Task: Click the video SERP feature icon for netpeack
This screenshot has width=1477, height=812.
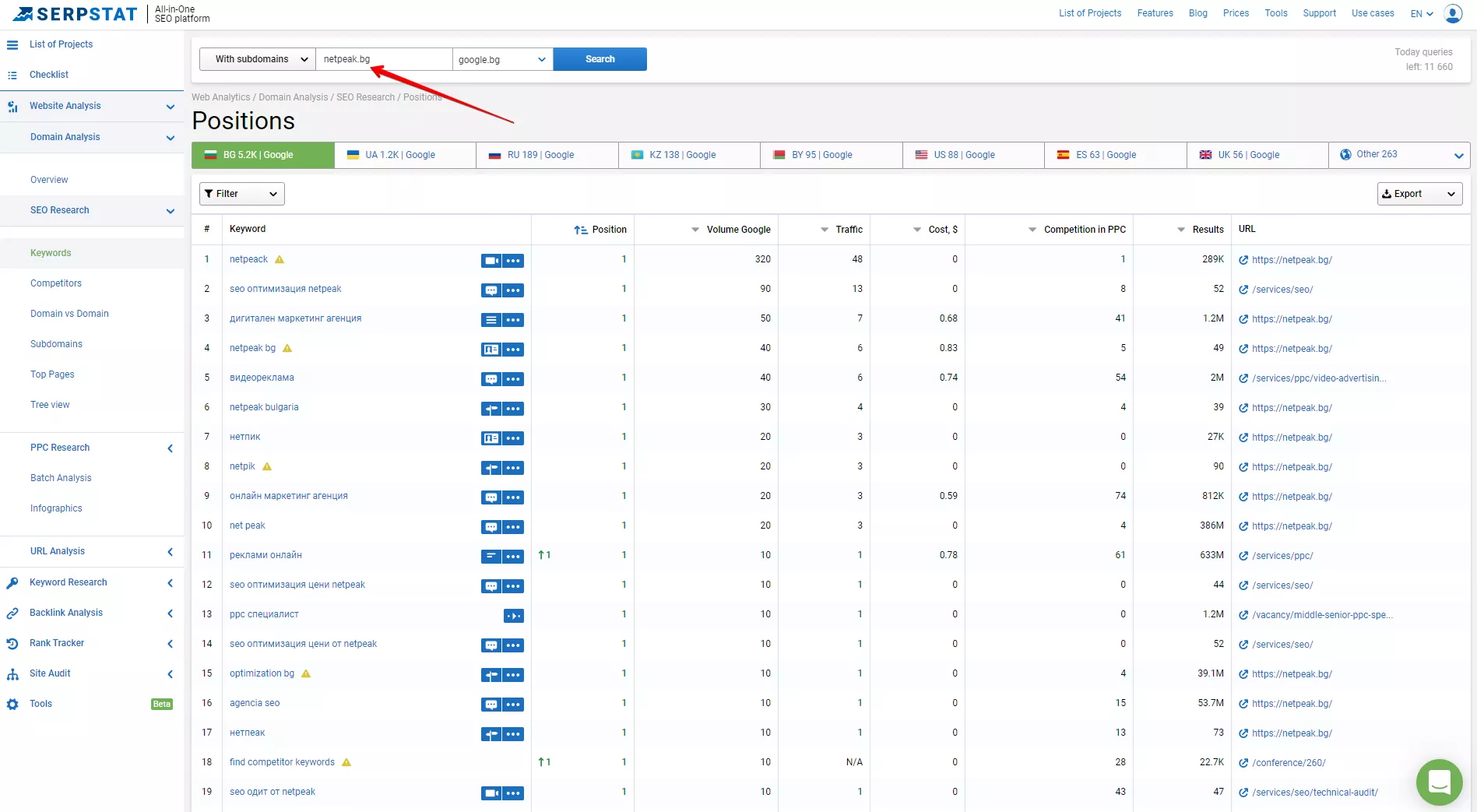Action: pyautogui.click(x=491, y=261)
